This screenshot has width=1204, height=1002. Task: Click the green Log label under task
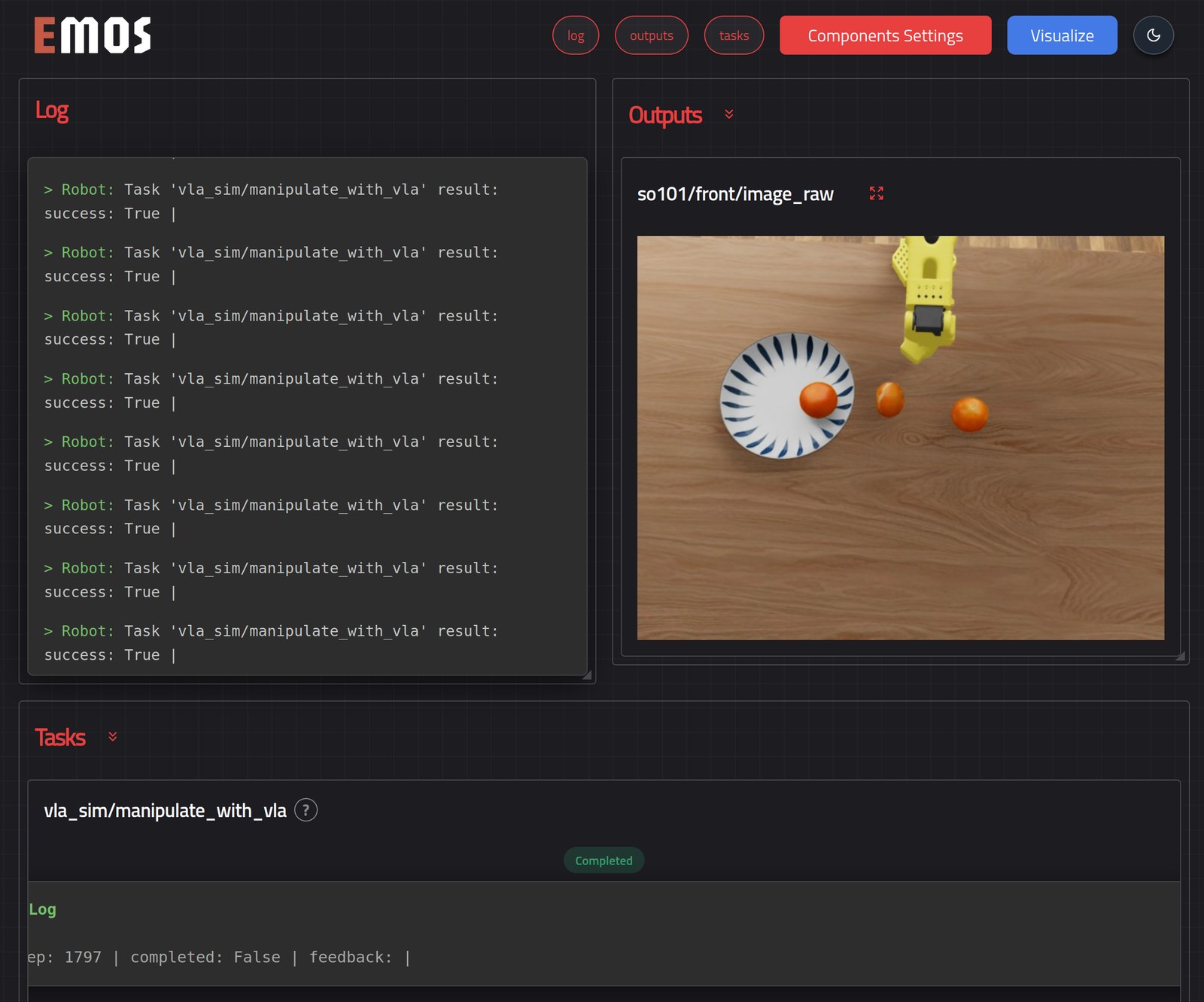(x=42, y=909)
